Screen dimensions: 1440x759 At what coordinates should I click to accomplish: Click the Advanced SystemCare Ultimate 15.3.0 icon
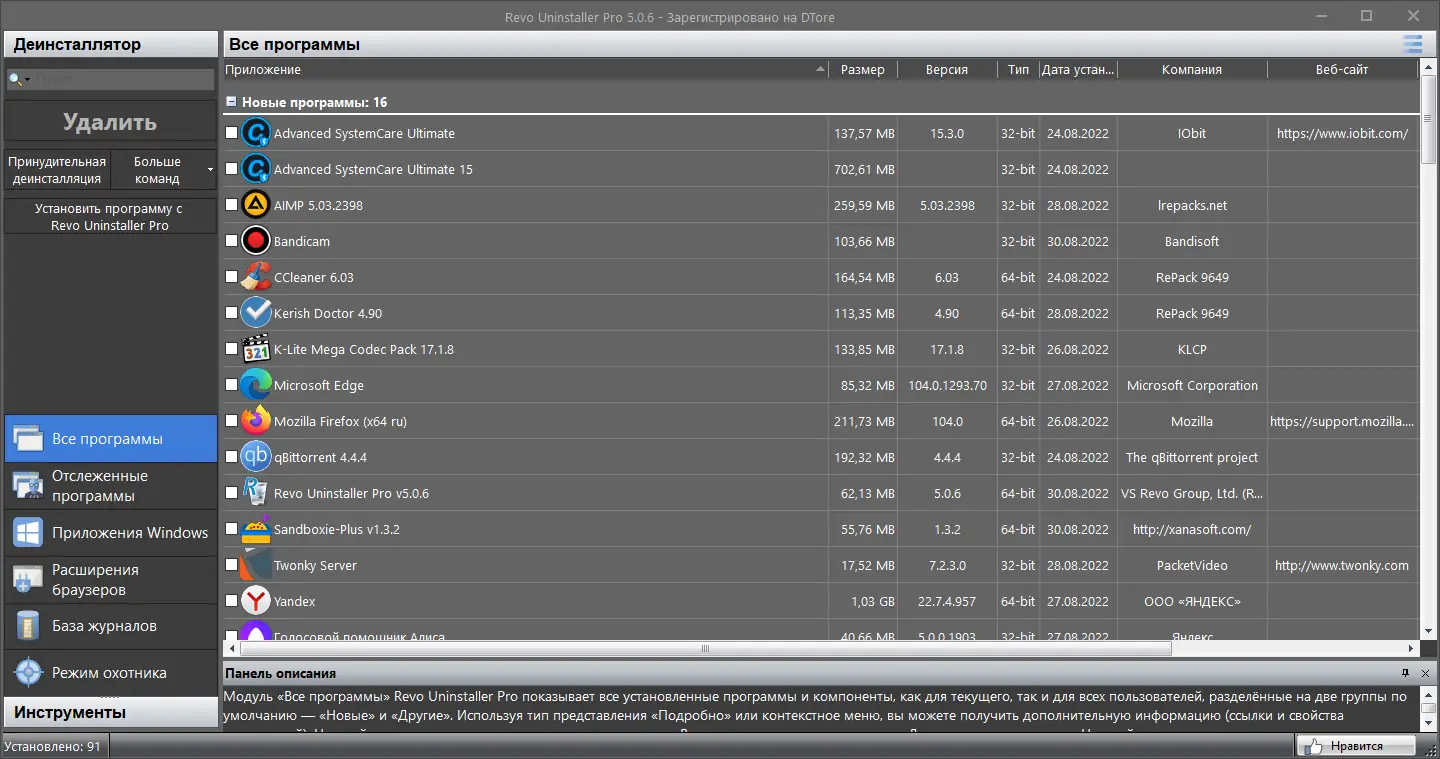[x=257, y=133]
